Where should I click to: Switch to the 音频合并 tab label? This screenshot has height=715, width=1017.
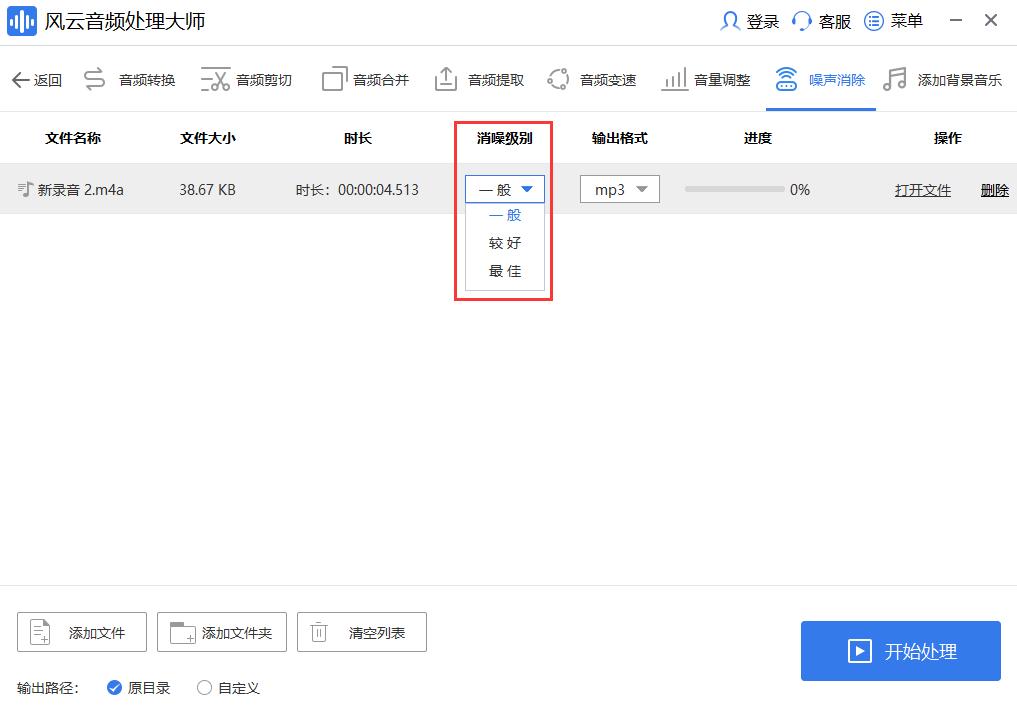pos(381,80)
